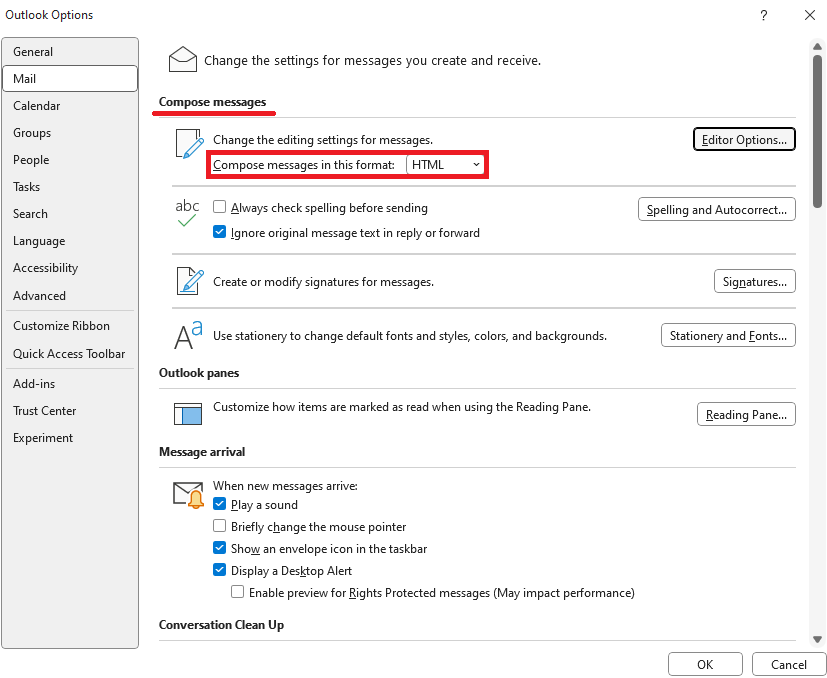Screen dimensions: 827x678
Task: Open Customize Ribbon settings
Action: coord(70,326)
